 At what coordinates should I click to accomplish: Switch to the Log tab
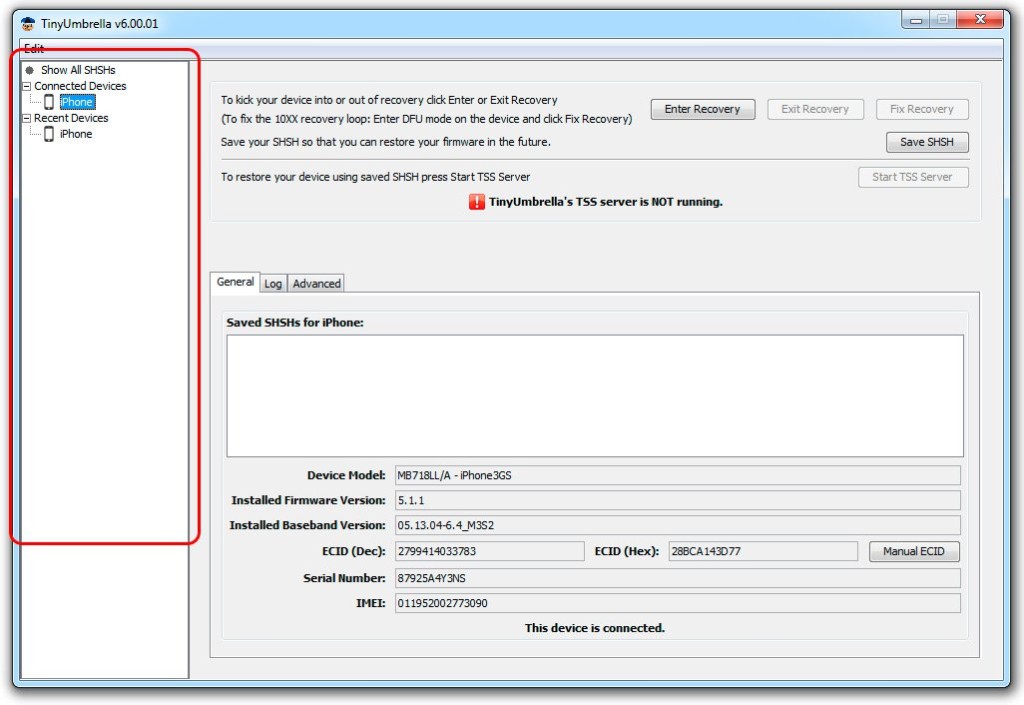pos(273,284)
